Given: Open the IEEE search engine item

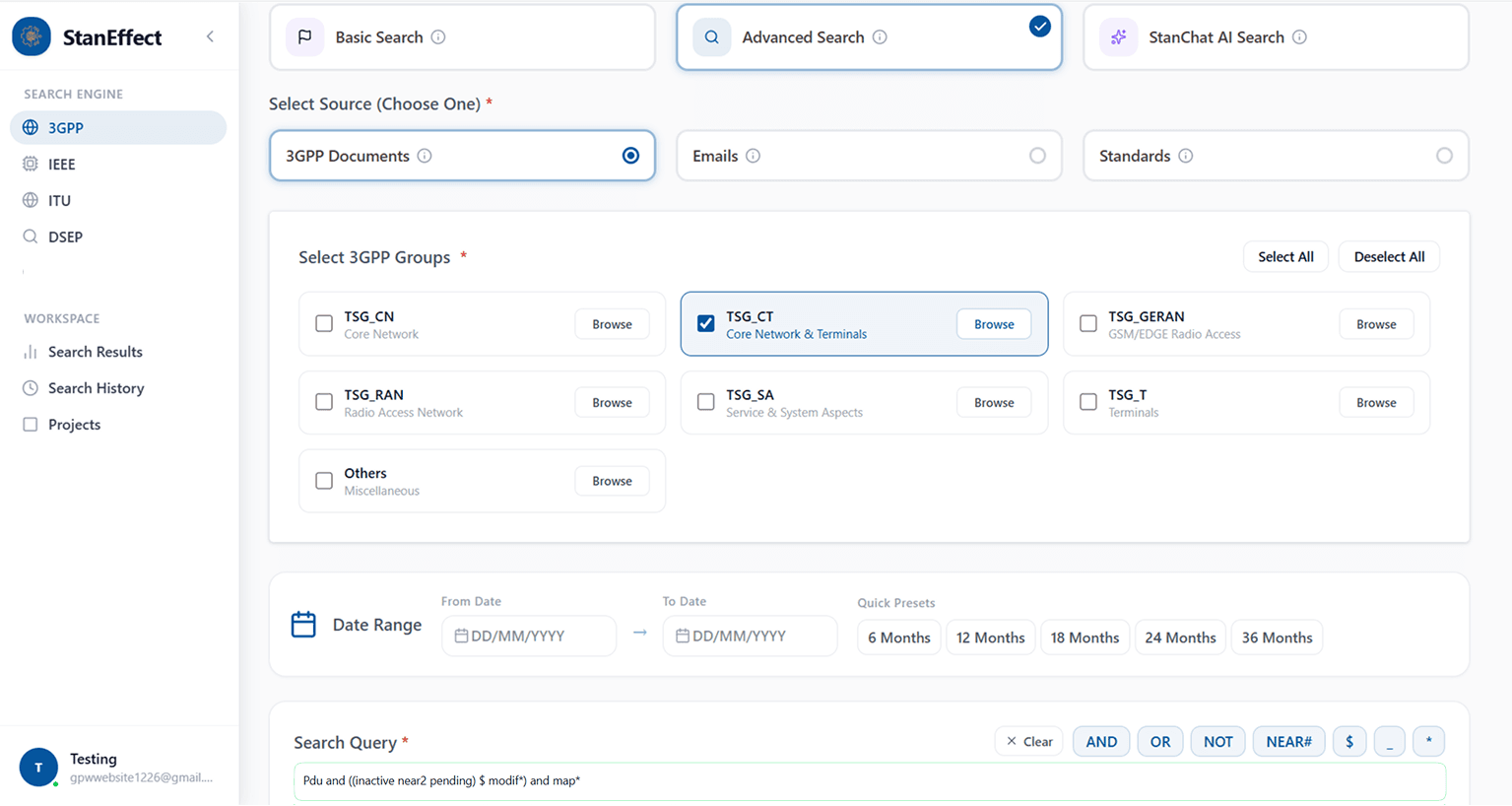Looking at the screenshot, I should tap(118, 165).
